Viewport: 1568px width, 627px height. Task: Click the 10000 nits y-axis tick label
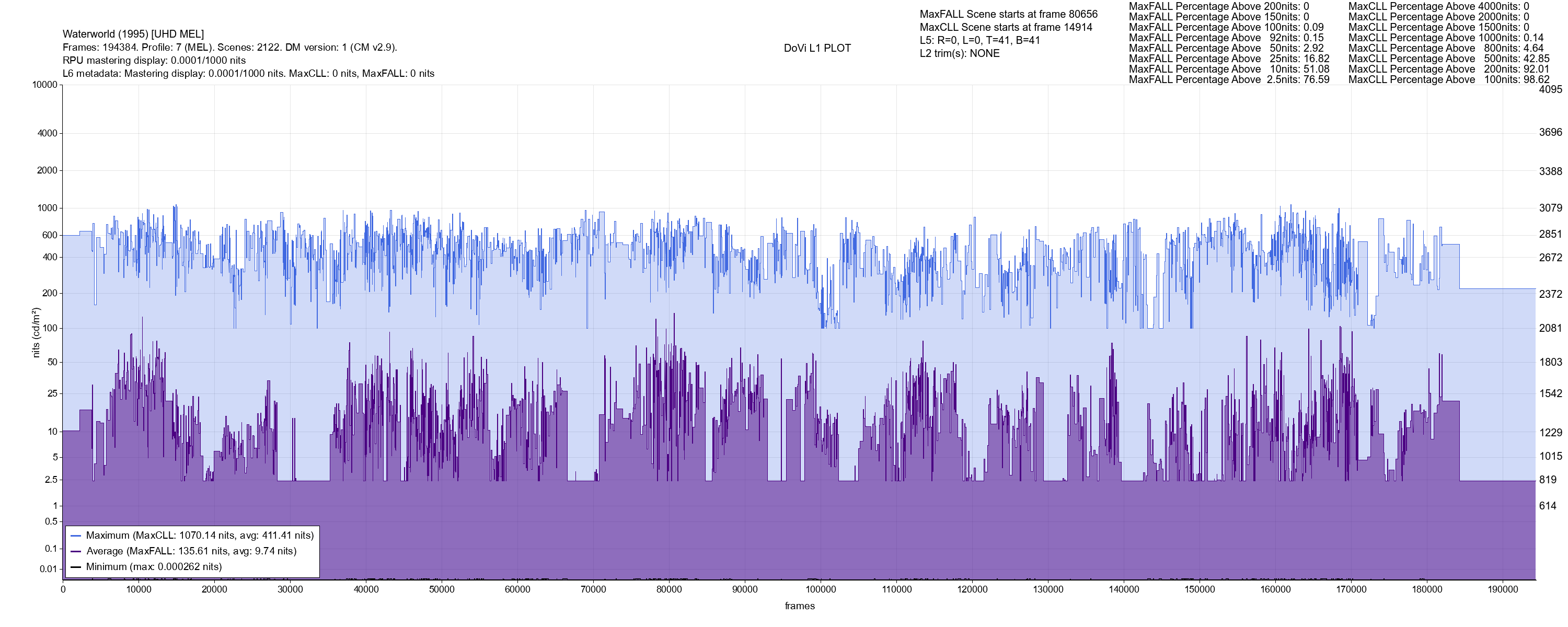(x=44, y=85)
